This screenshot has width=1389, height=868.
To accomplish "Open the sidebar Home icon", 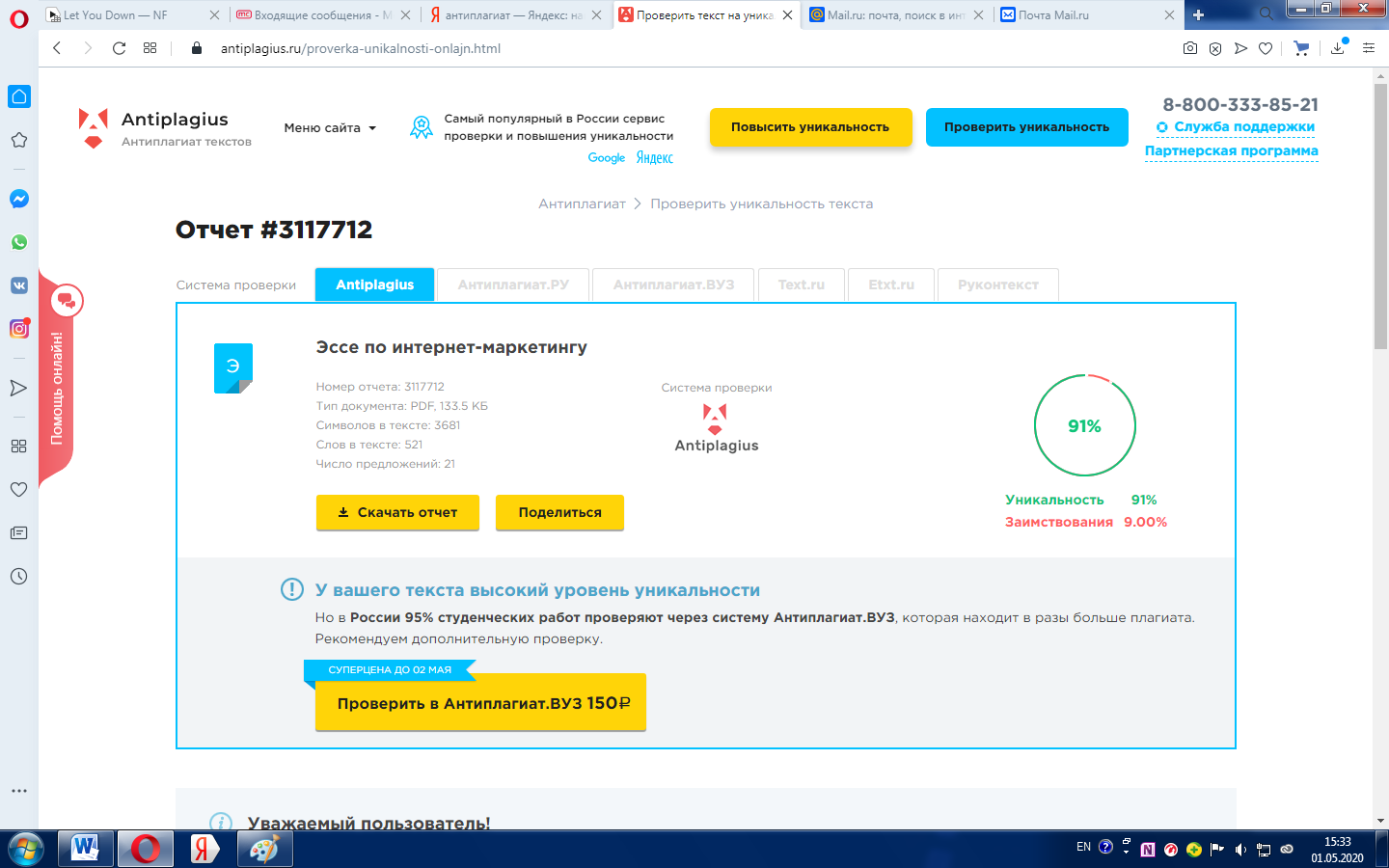I will (18, 96).
